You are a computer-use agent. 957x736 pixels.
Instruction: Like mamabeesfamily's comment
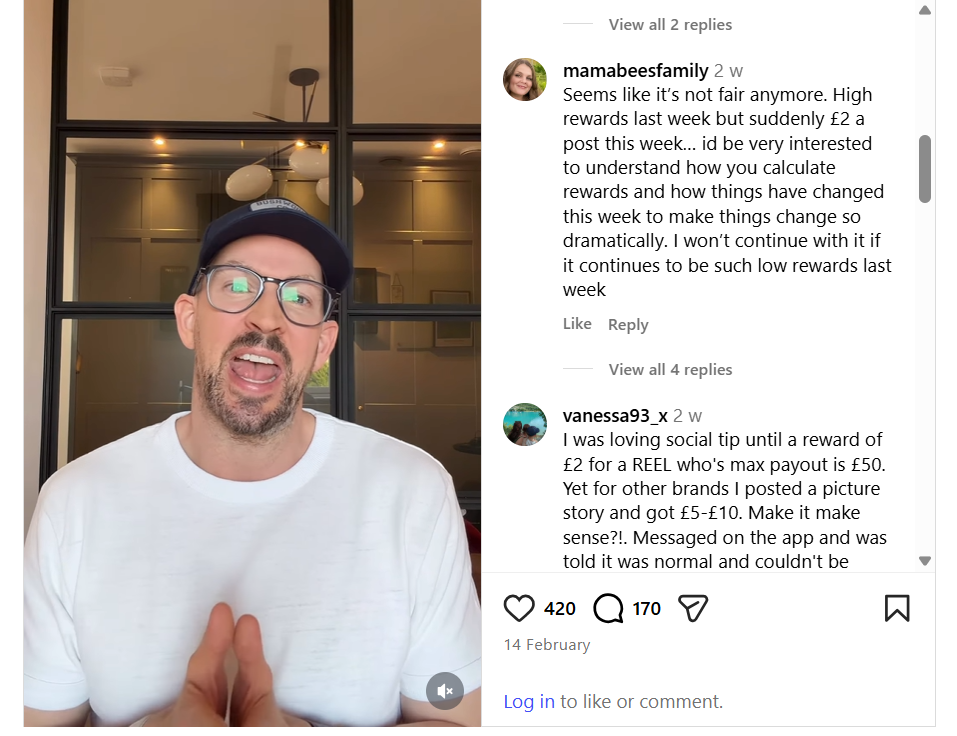[x=577, y=323]
